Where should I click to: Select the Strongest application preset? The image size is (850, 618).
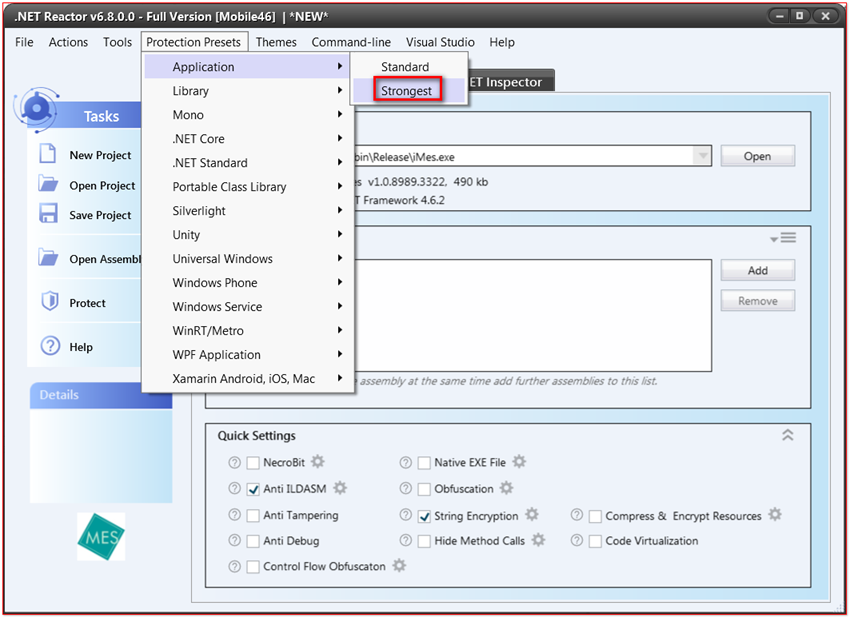click(x=407, y=91)
